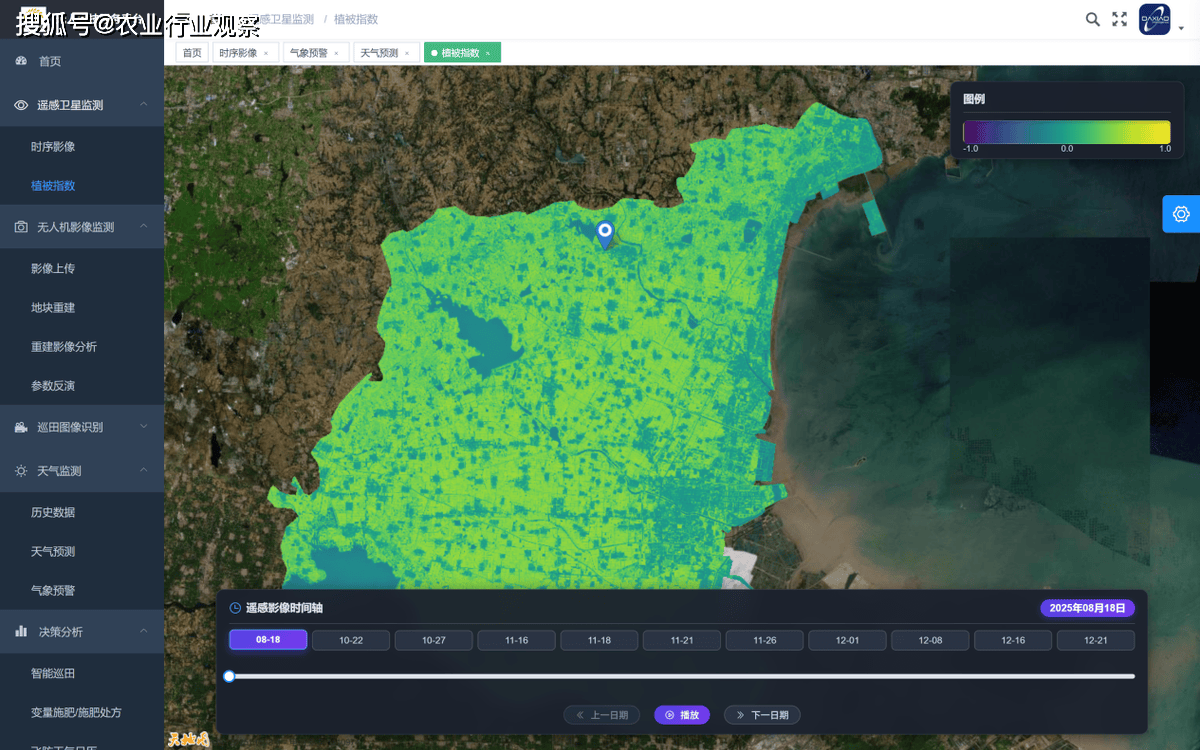Click the NDVI legend color gradient bar
Viewport: 1200px width, 750px height.
[1066, 132]
